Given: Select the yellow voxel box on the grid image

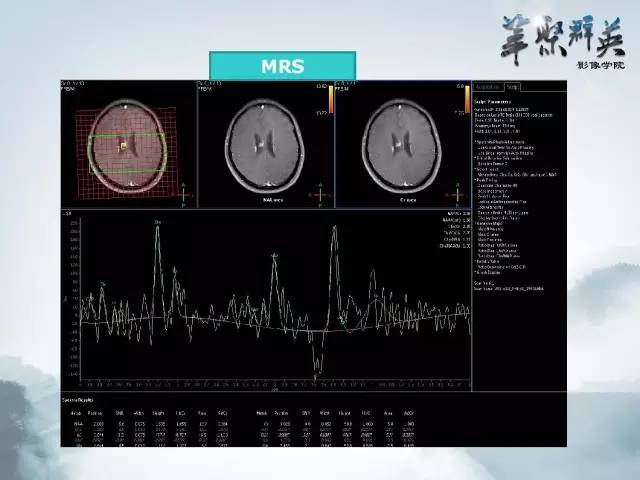Looking at the screenshot, I should pyautogui.click(x=124, y=146).
